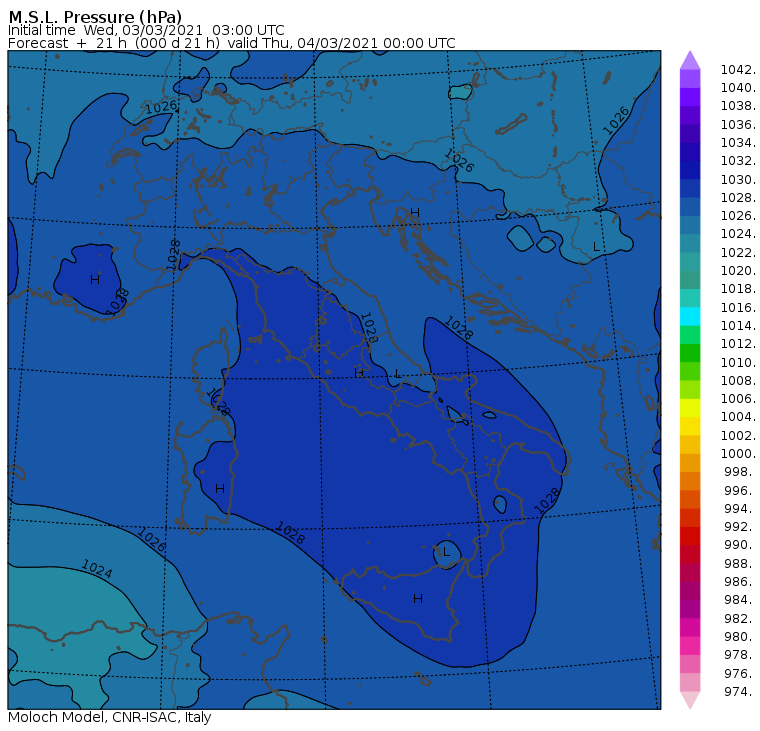
Task: Click the "1004." legend value
Action: point(738,416)
